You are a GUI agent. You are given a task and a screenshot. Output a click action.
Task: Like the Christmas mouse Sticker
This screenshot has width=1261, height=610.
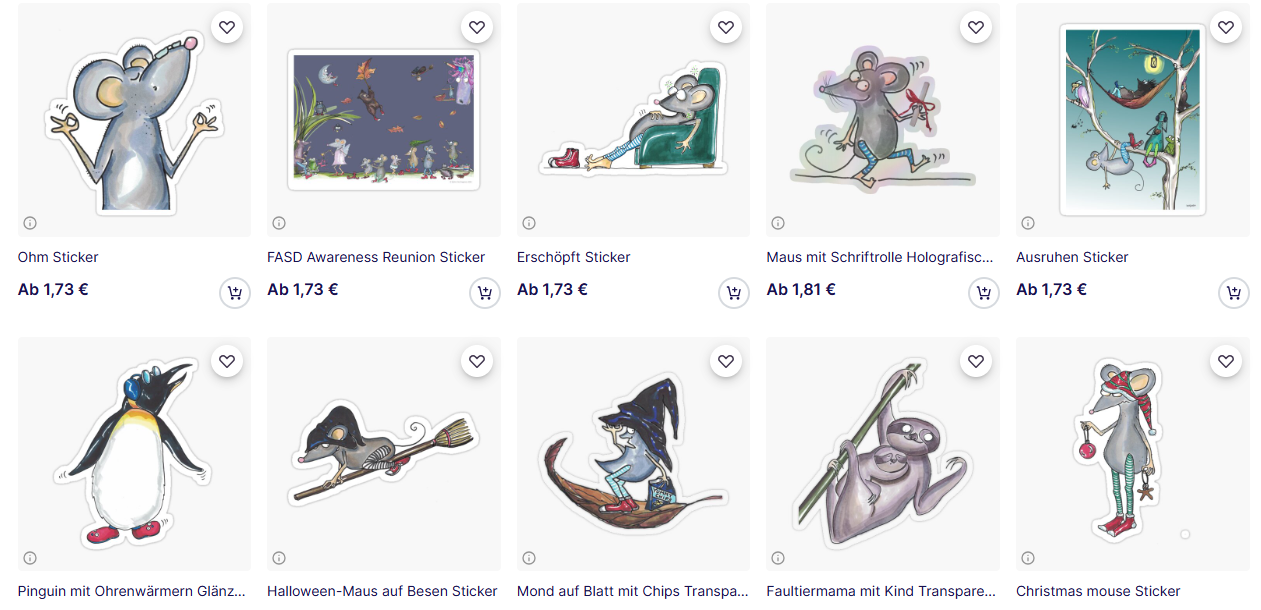1226,361
